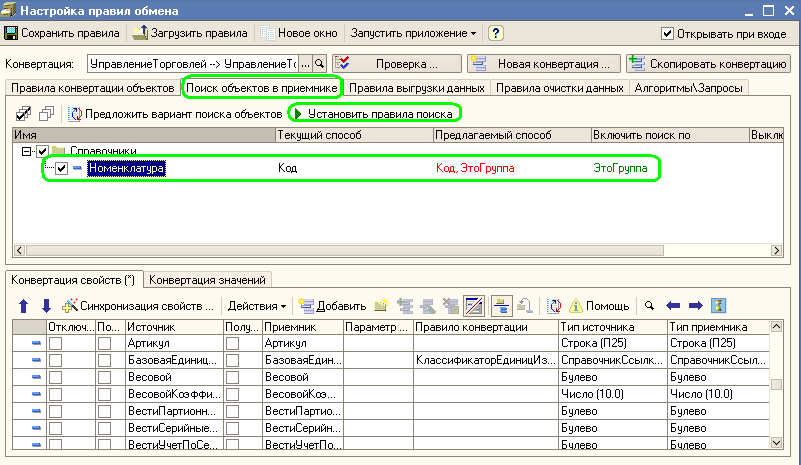Click the highlighted list icon before the vertical separator
The image size is (801, 465).
502,306
